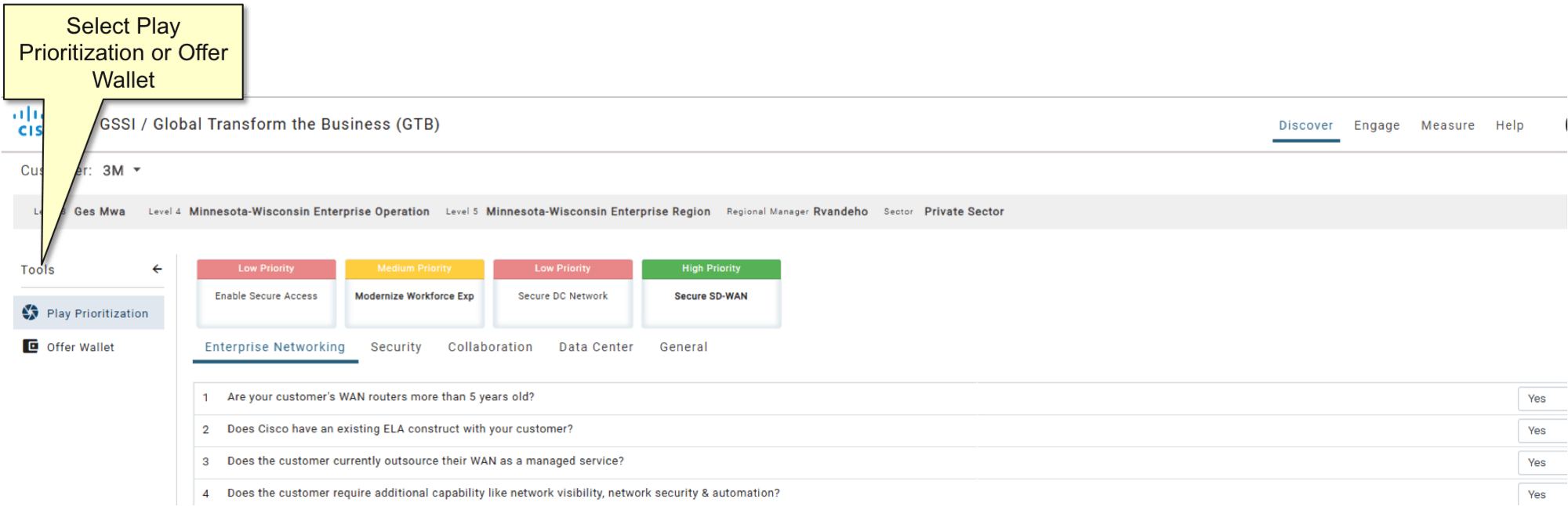Open the Discover tab
Image resolution: width=1568 pixels, height=506 pixels.
pos(1305,125)
